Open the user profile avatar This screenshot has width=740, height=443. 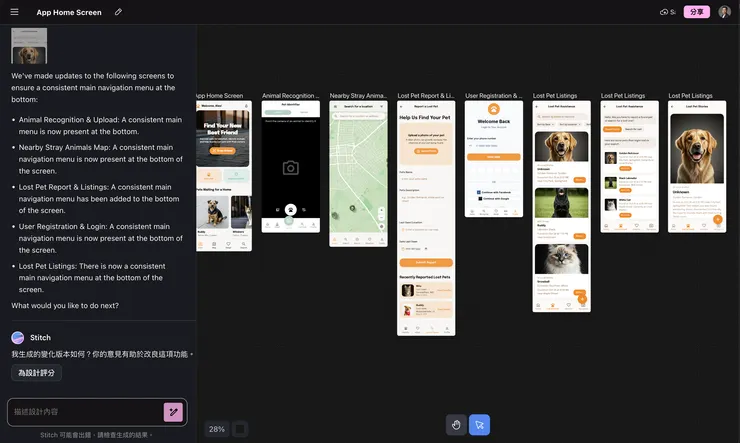click(x=724, y=12)
